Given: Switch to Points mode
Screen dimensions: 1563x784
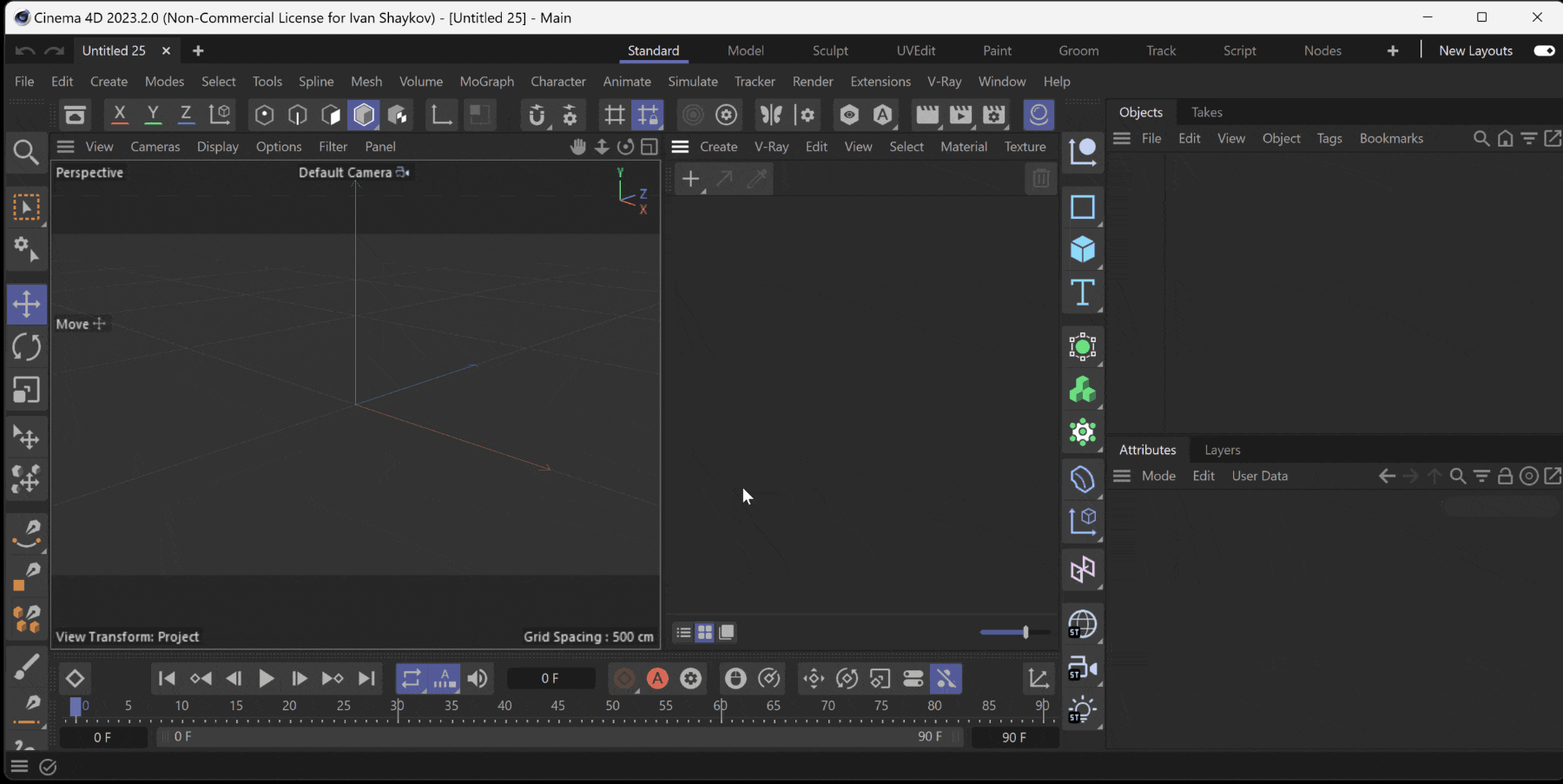Looking at the screenshot, I should click(264, 115).
